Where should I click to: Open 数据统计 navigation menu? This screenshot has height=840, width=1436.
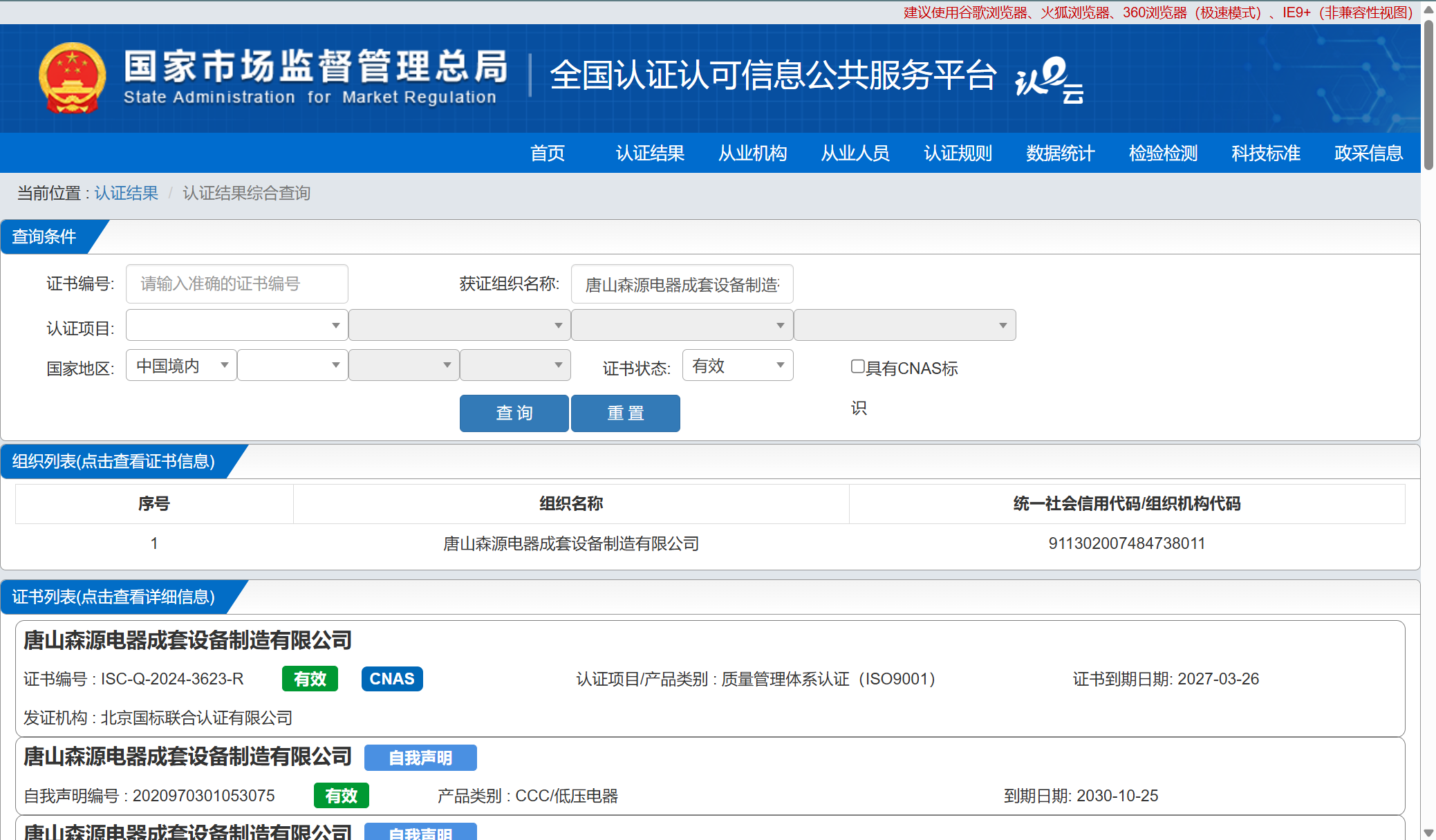click(1061, 153)
